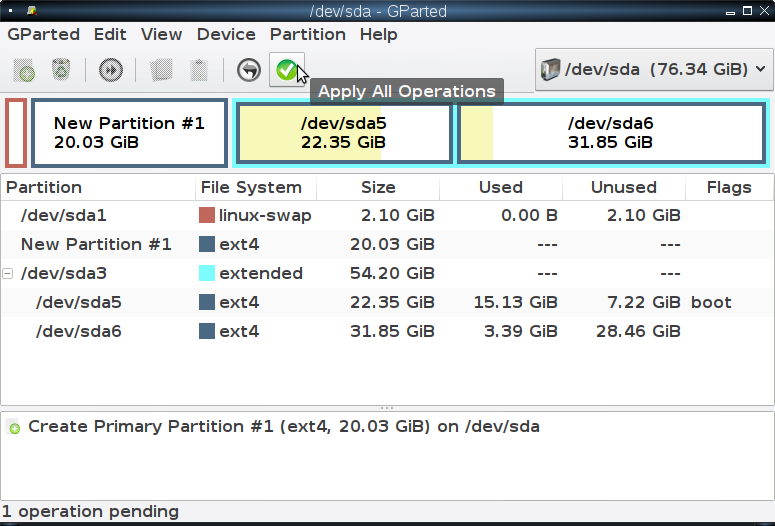
Task: Apply all operations with green checkmark
Action: [287, 70]
